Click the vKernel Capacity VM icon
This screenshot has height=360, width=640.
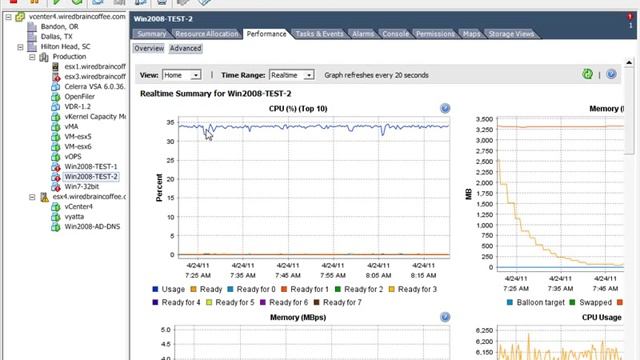[56, 117]
